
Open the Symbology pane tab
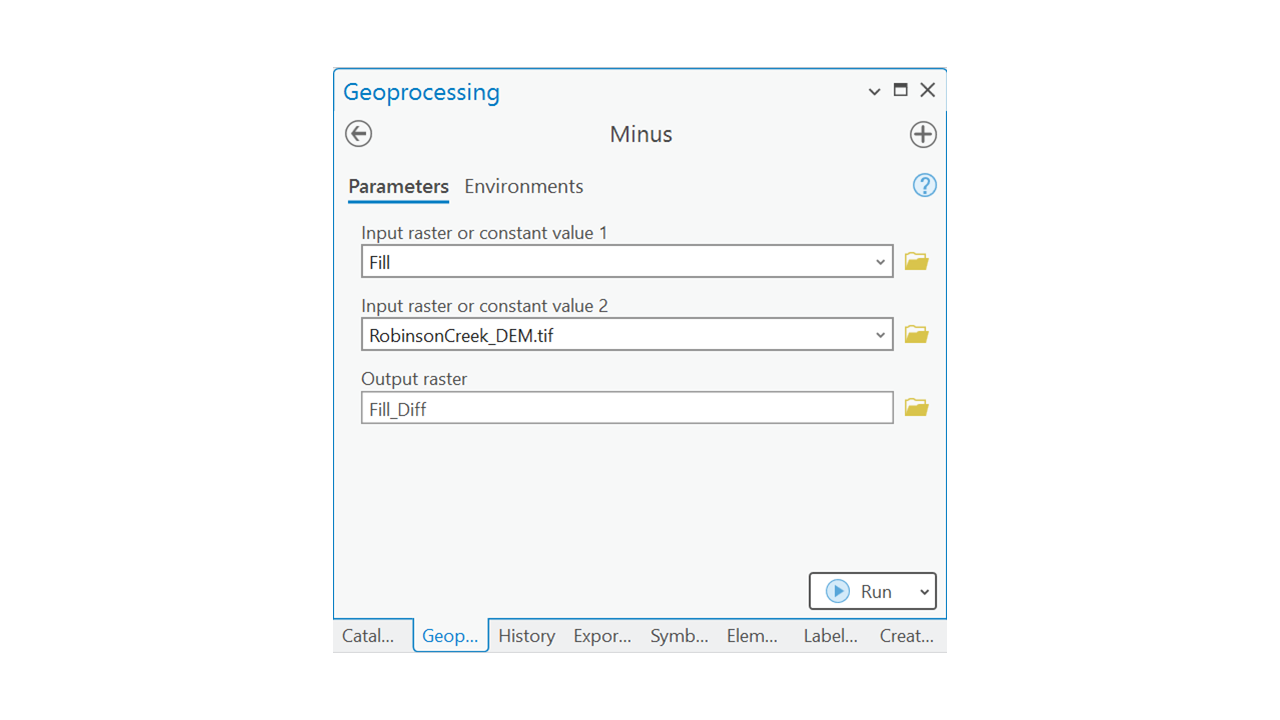point(679,636)
